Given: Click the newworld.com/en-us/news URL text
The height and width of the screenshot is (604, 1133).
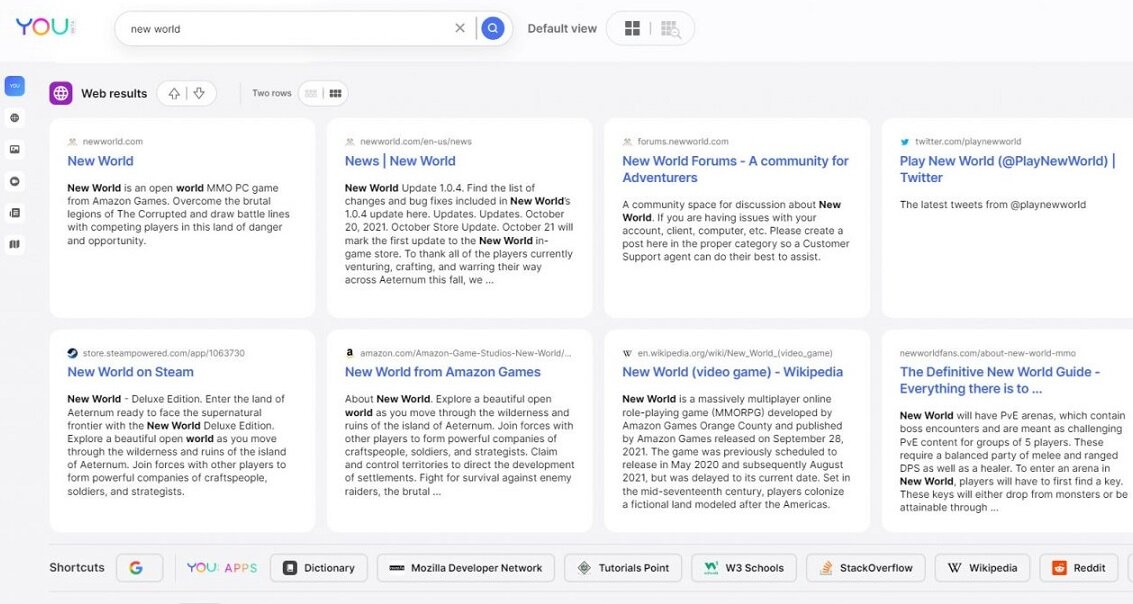Looking at the screenshot, I should point(415,142).
